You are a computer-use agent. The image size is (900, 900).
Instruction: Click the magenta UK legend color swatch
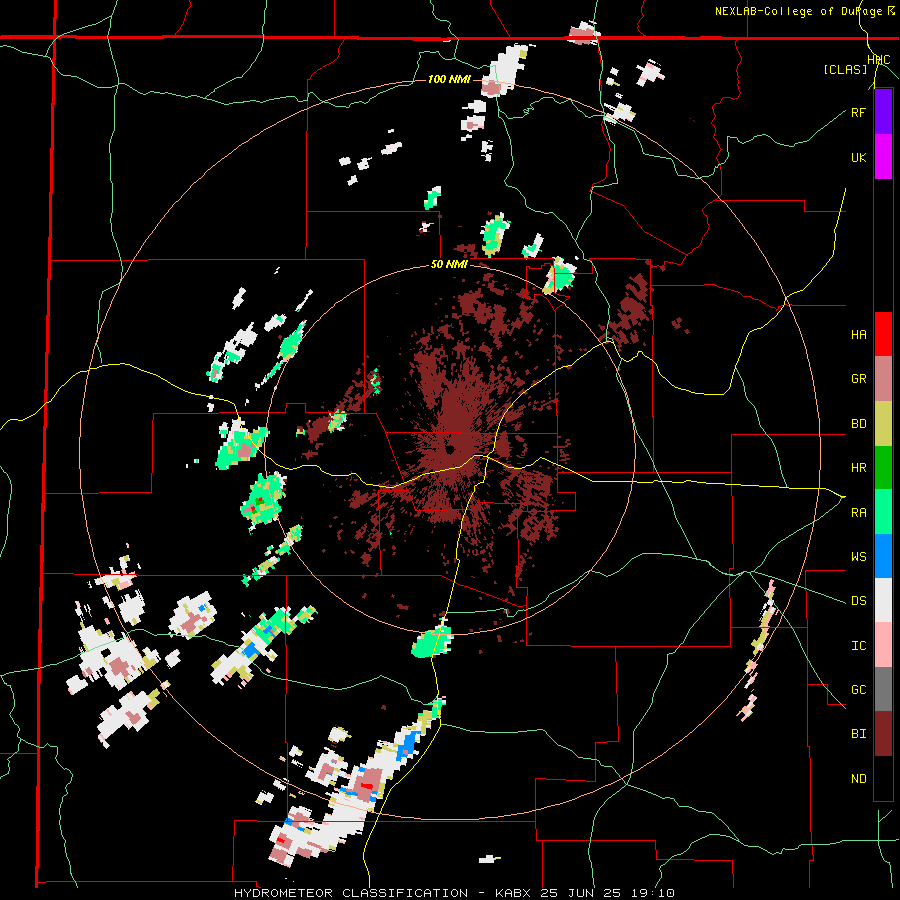click(x=883, y=157)
